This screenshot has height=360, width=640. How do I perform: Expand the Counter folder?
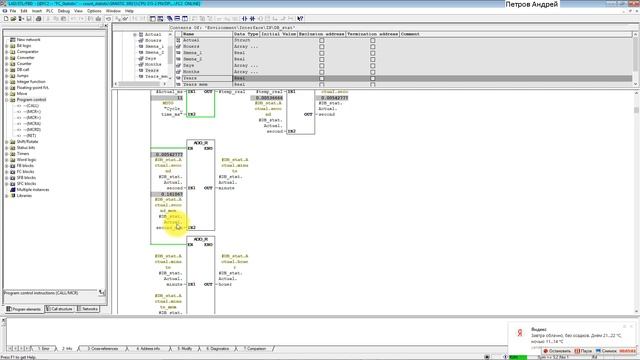coord(7,64)
